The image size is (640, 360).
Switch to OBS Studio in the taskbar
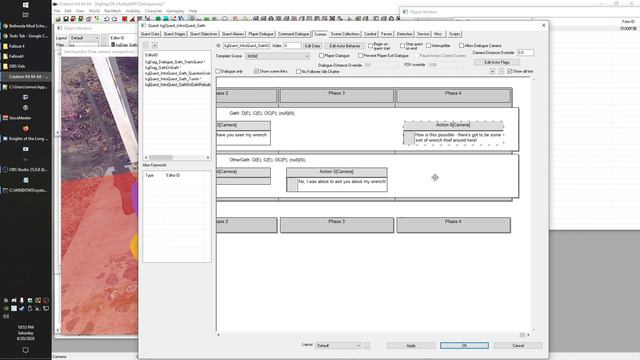pos(25,169)
